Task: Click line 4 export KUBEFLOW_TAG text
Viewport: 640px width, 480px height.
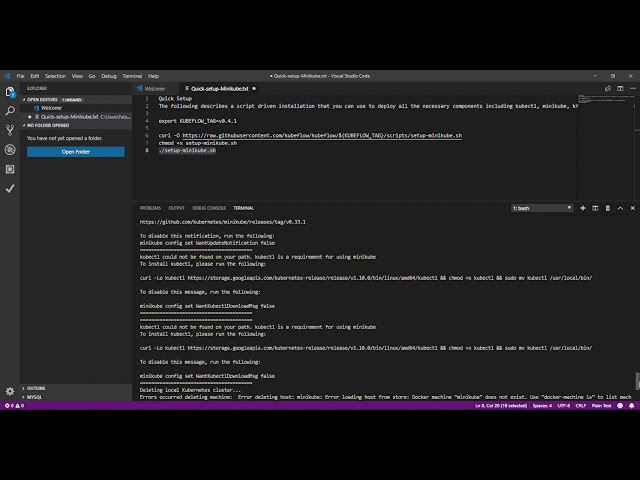Action: pos(198,121)
